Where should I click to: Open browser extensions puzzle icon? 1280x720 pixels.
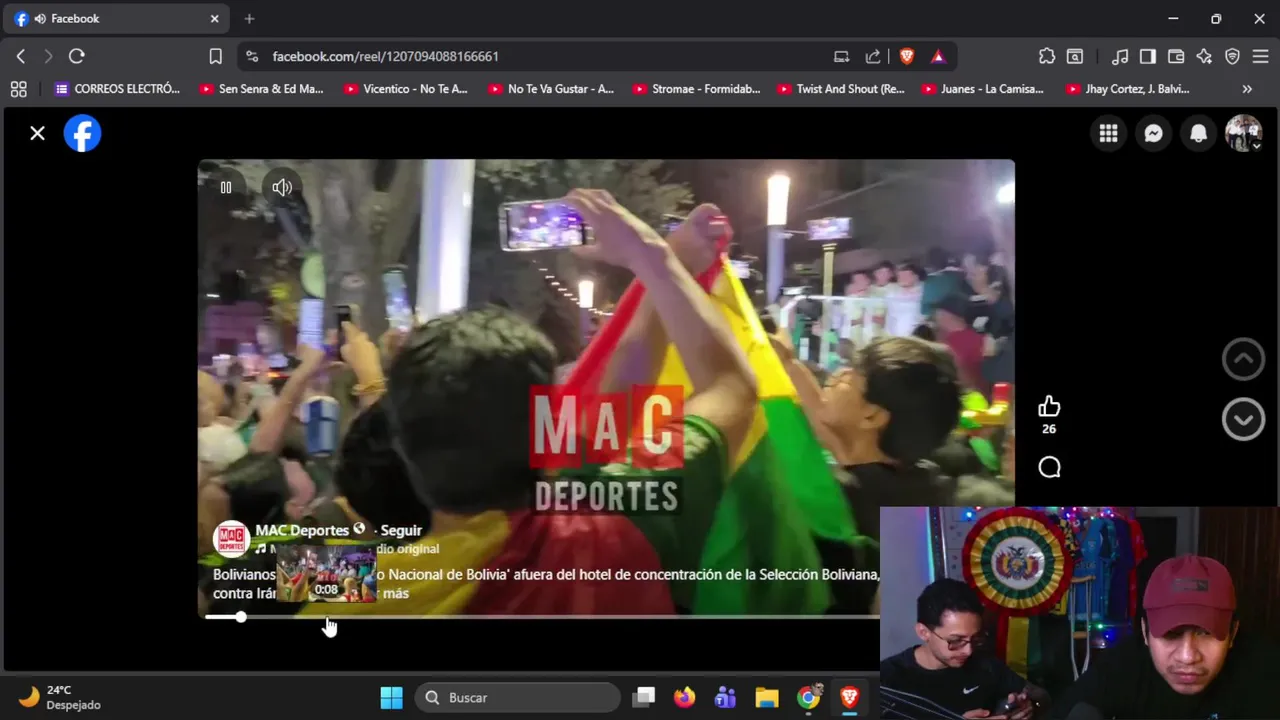[1047, 56]
